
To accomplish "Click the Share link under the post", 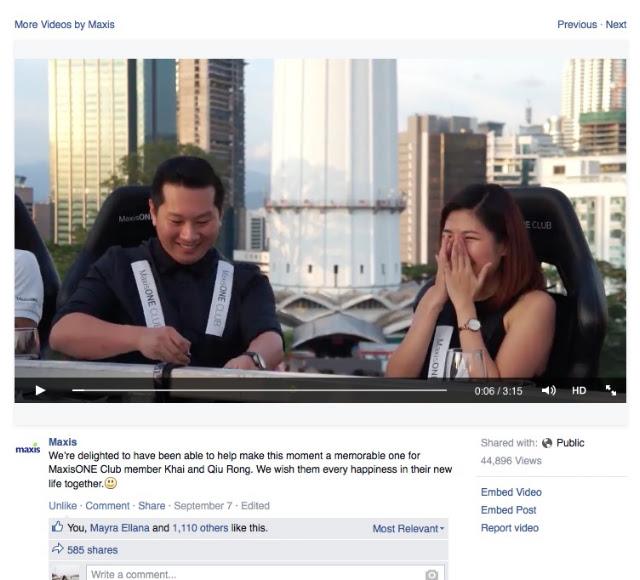I will click(151, 506).
